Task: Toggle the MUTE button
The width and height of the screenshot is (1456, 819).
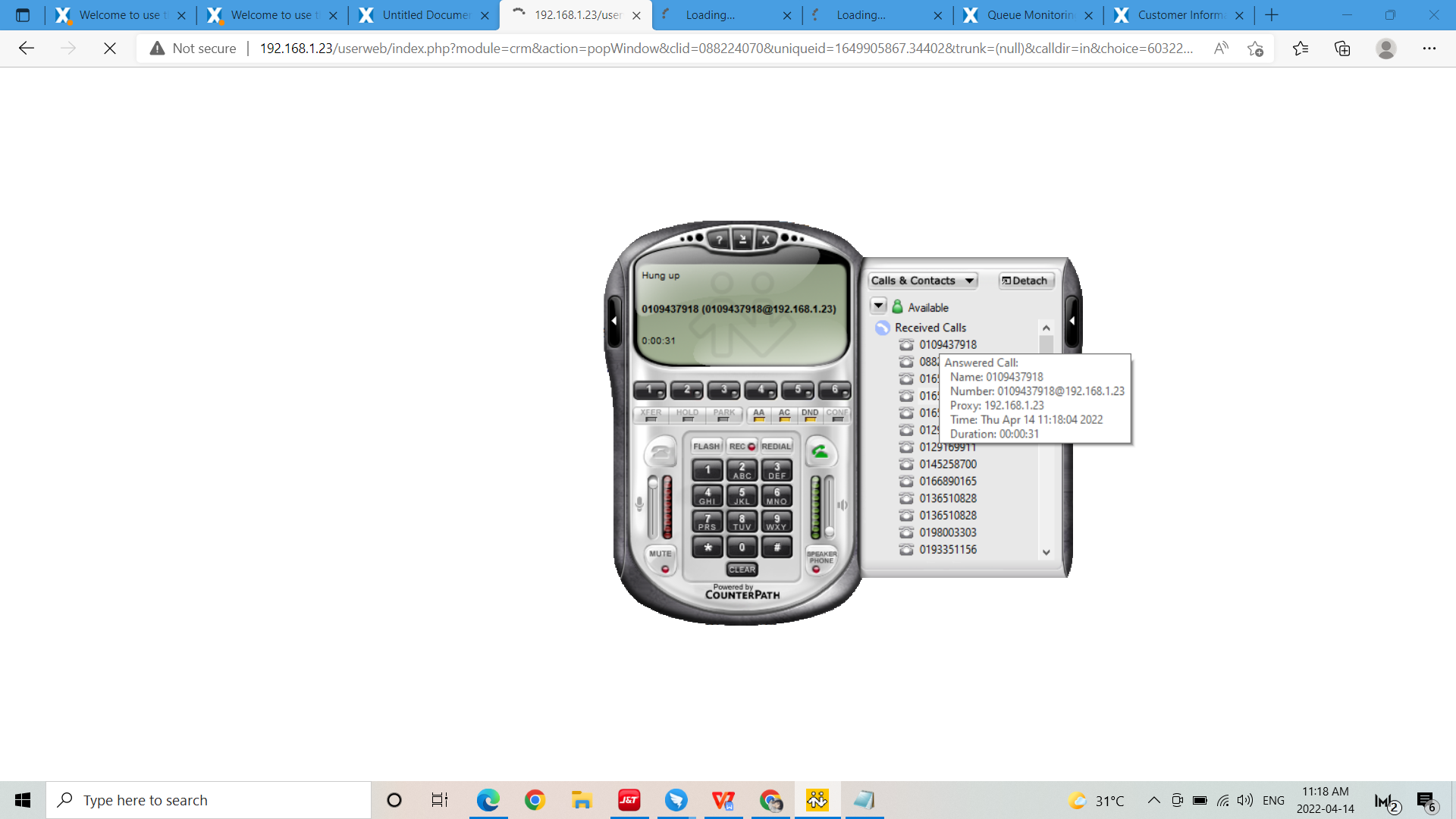Action: [661, 560]
